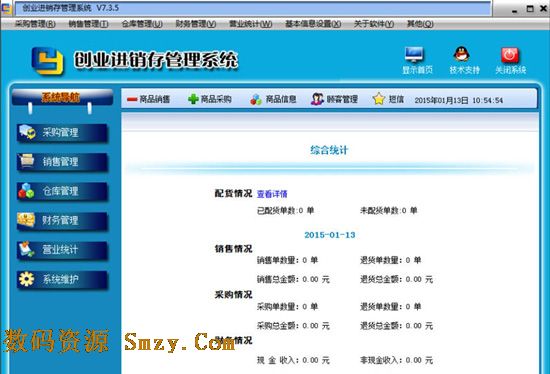Screen dimensions: 550x374
Task: Click the 非现金收入: 0.00 元 text
Action: tap(396, 360)
